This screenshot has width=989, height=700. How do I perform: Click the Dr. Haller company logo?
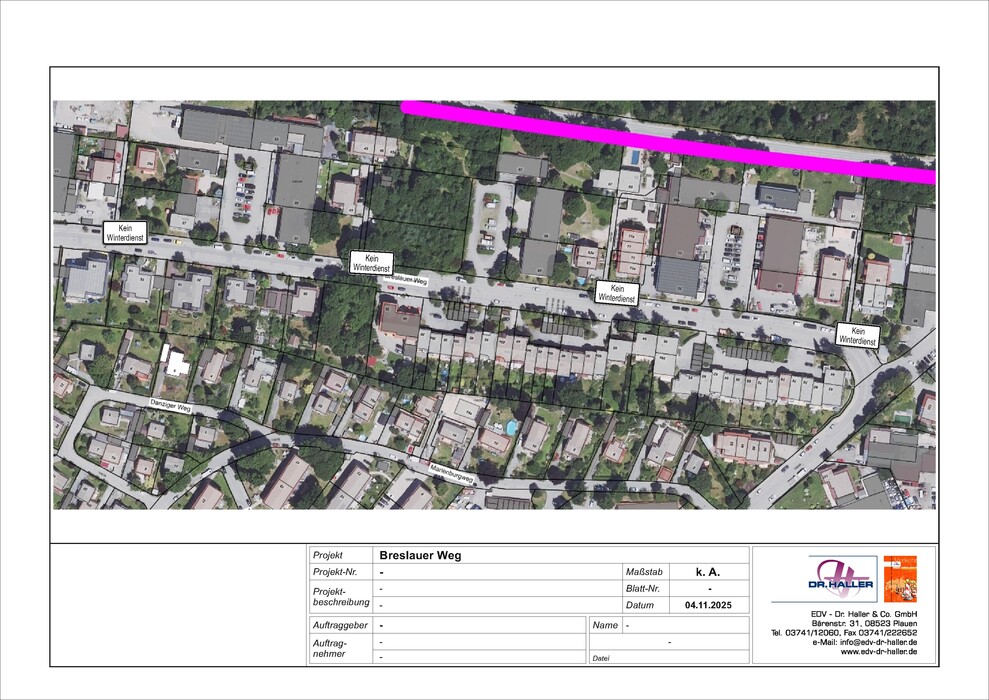[841, 579]
